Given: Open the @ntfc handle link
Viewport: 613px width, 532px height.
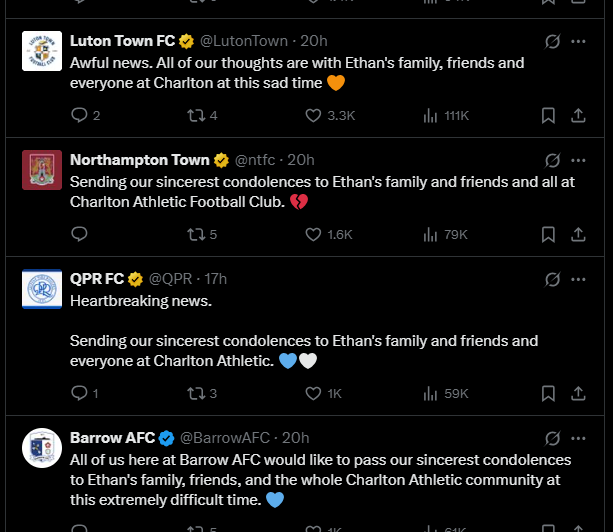Looking at the screenshot, I should (x=255, y=160).
